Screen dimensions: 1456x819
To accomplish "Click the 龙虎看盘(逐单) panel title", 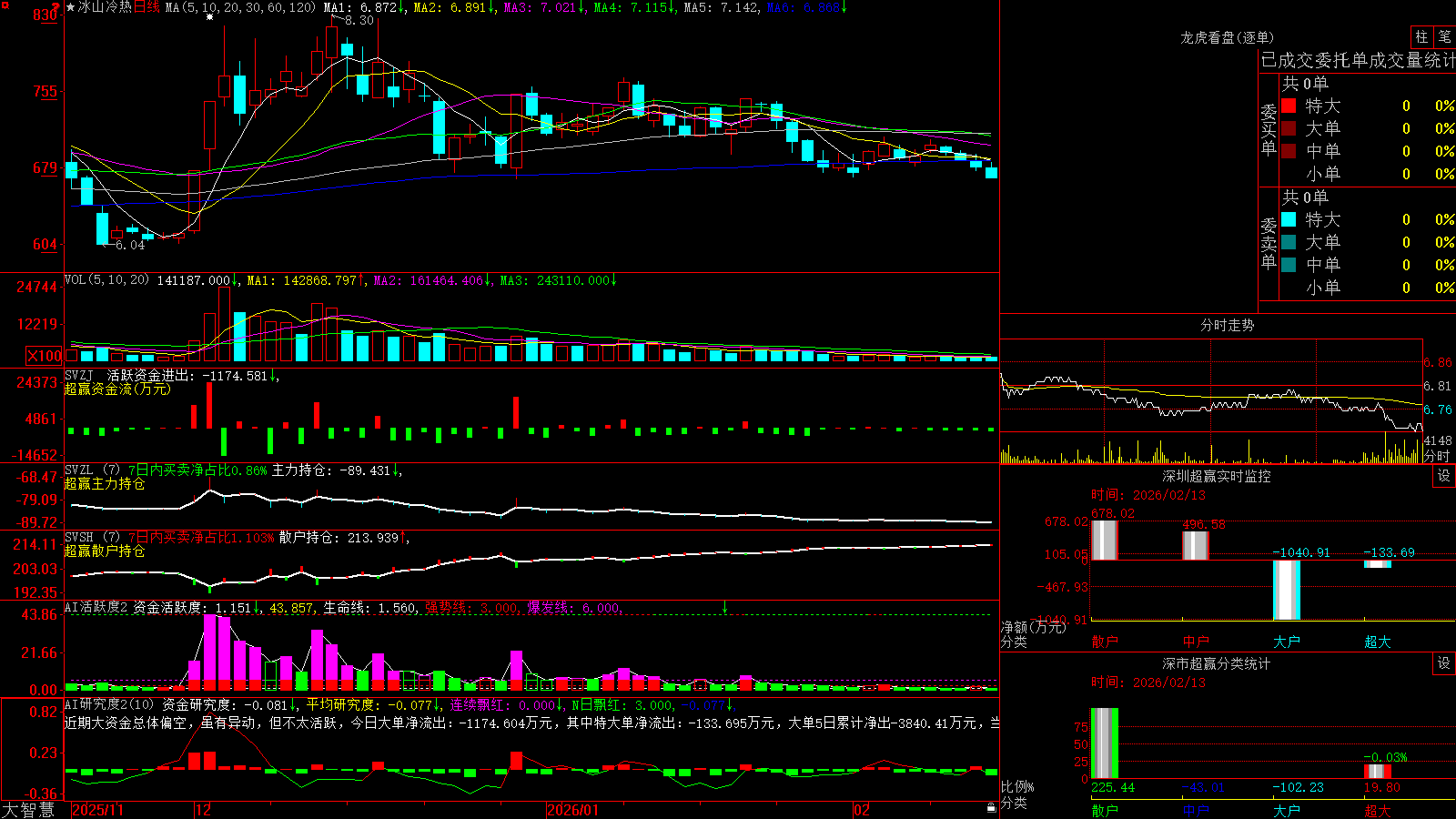I will (1228, 37).
